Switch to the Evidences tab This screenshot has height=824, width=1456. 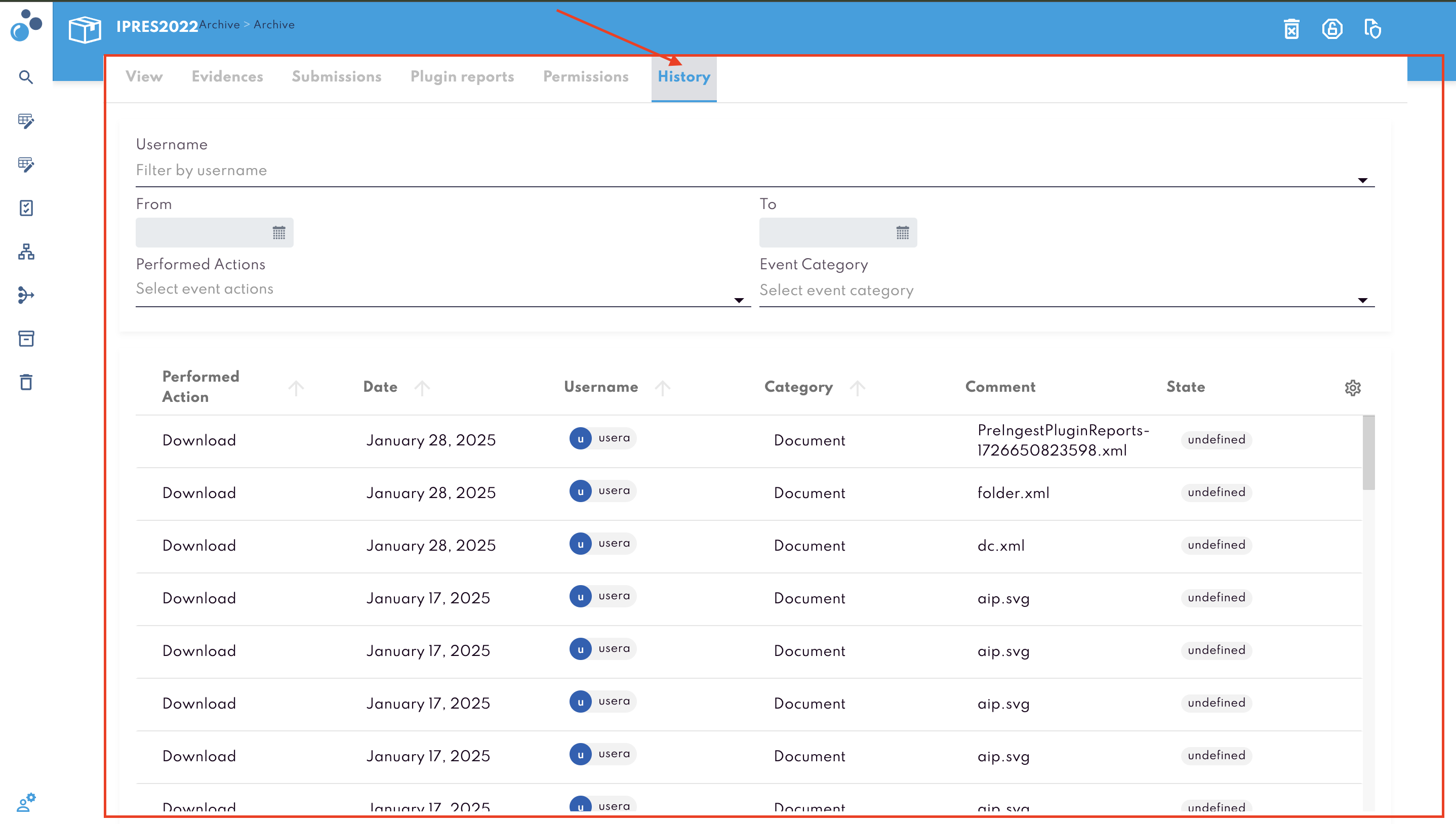pos(227,77)
